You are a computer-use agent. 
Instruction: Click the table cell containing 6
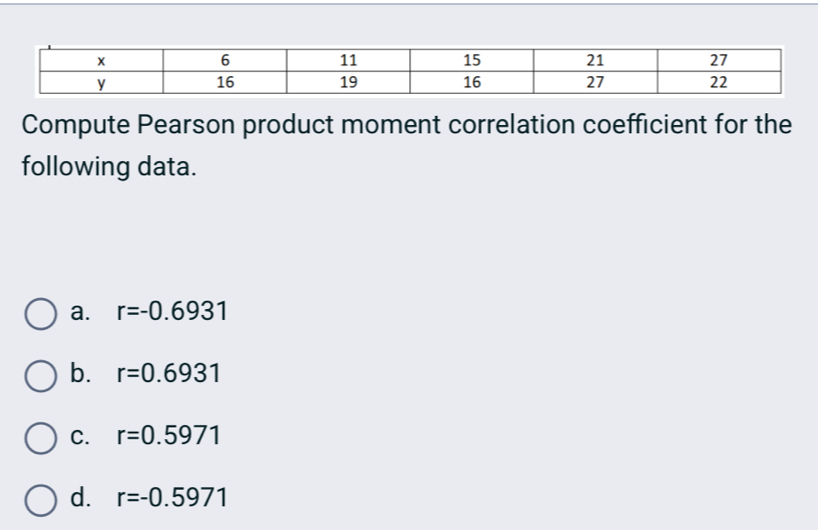pos(225,60)
